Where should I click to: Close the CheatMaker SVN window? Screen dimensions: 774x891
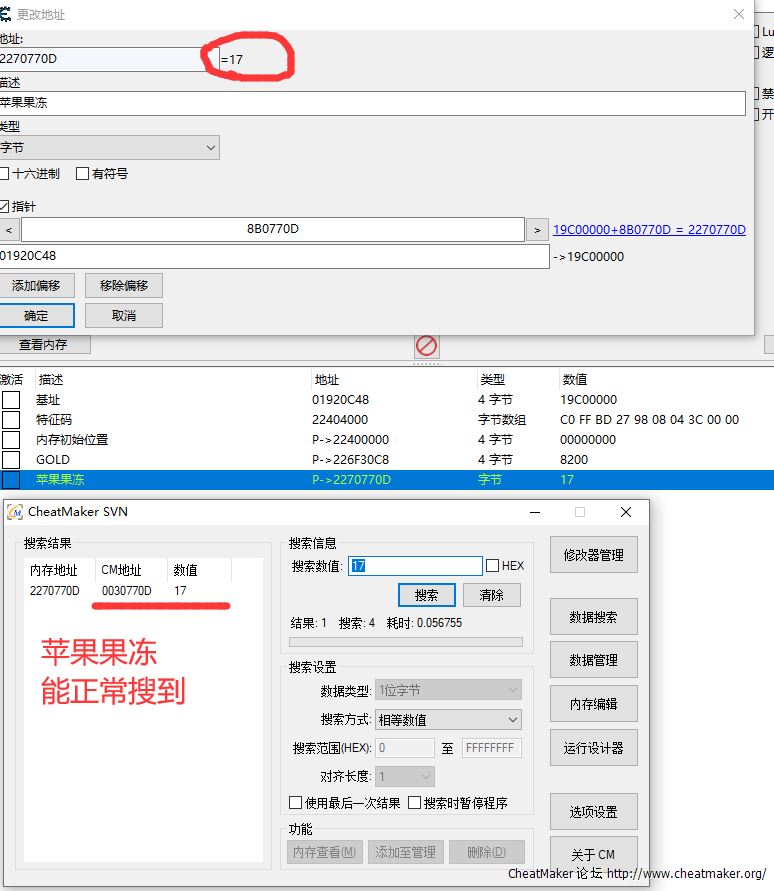[x=625, y=512]
